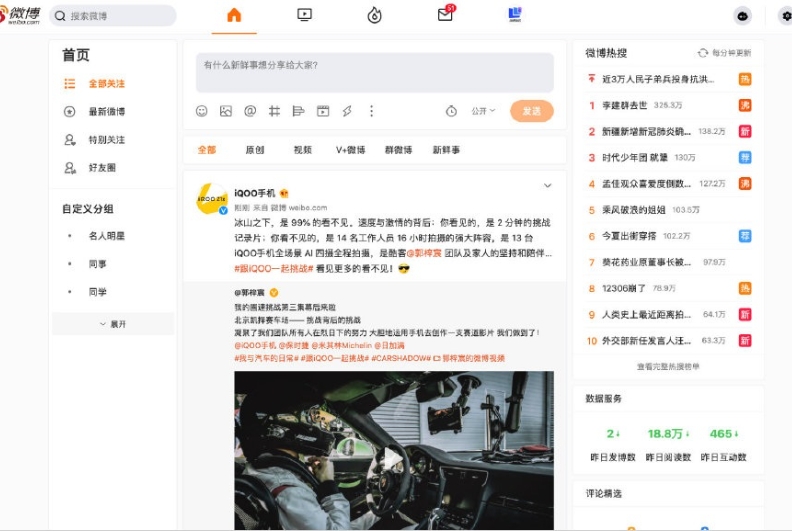Switch to the 全部 feed tab

click(x=207, y=150)
